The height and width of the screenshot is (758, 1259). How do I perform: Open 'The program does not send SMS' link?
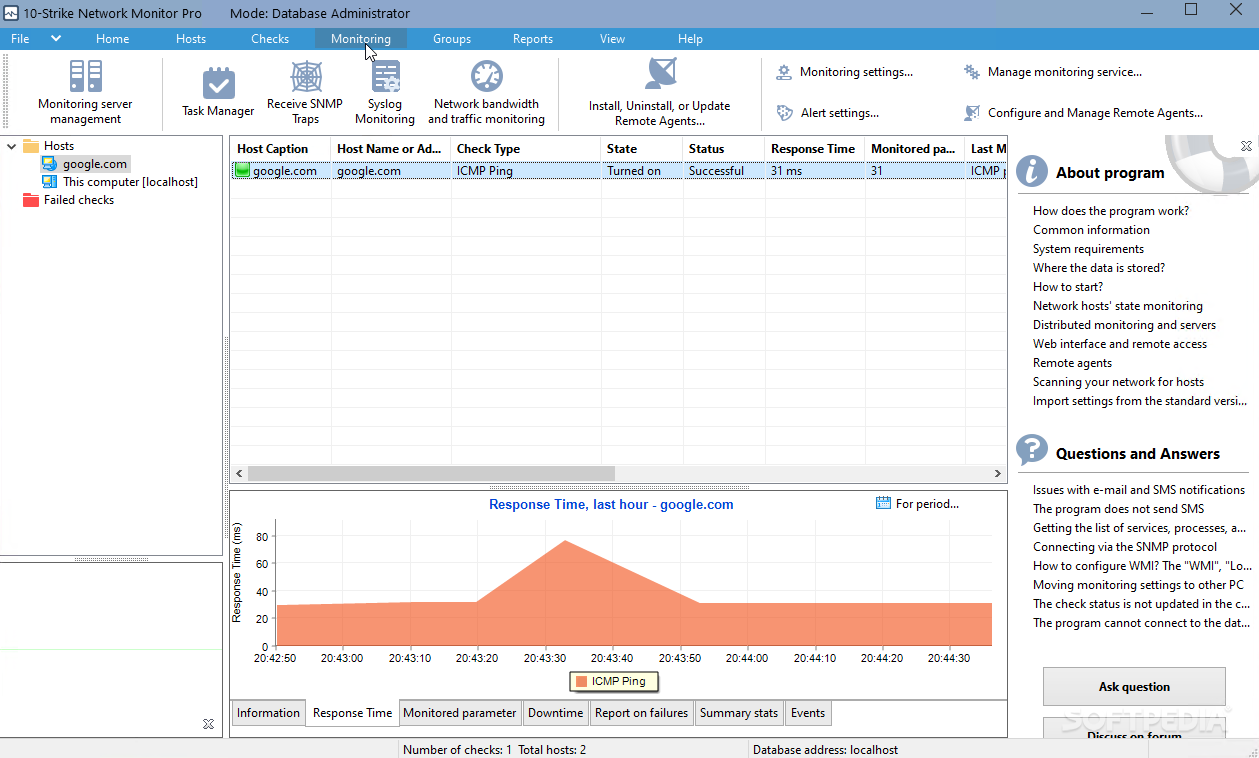point(1118,509)
